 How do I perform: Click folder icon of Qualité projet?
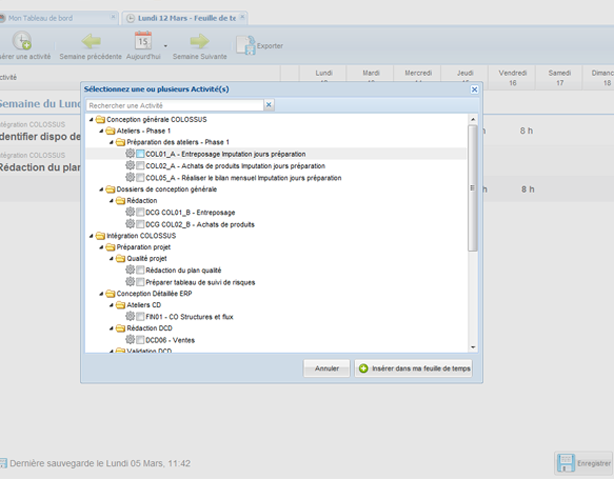[x=121, y=258]
